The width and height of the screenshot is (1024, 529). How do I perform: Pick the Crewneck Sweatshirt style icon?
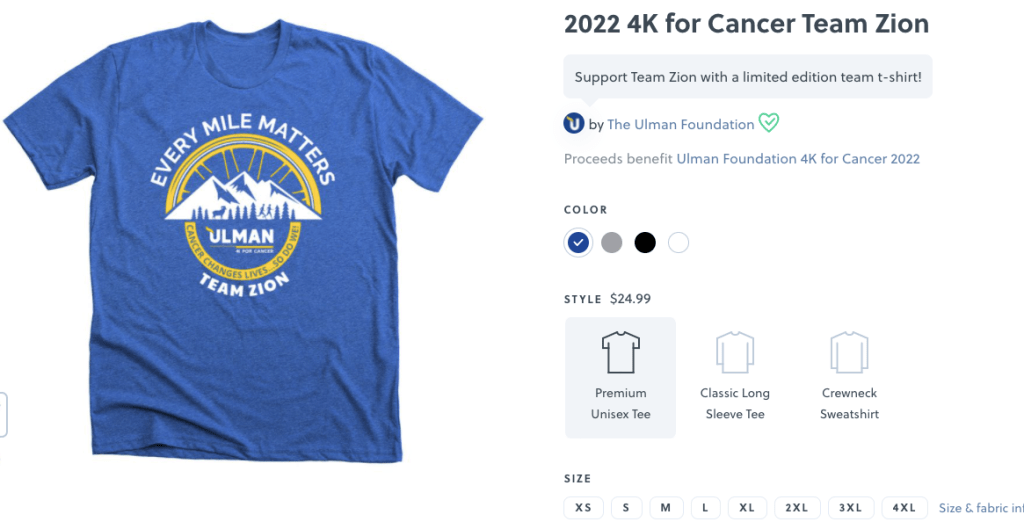pos(849,352)
